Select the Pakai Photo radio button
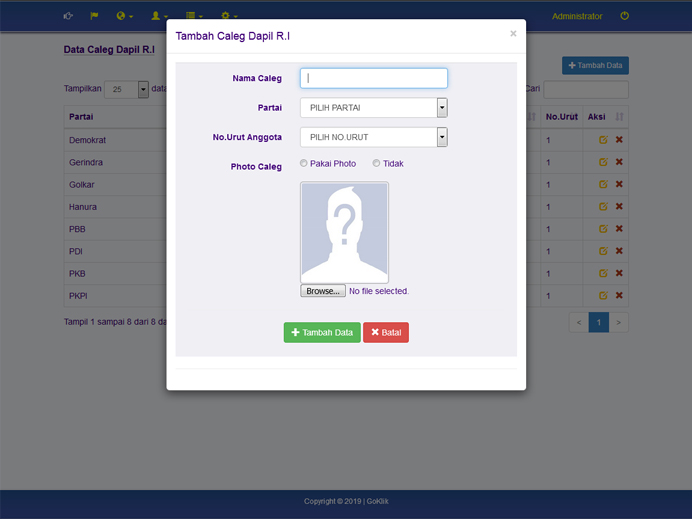 [304, 164]
